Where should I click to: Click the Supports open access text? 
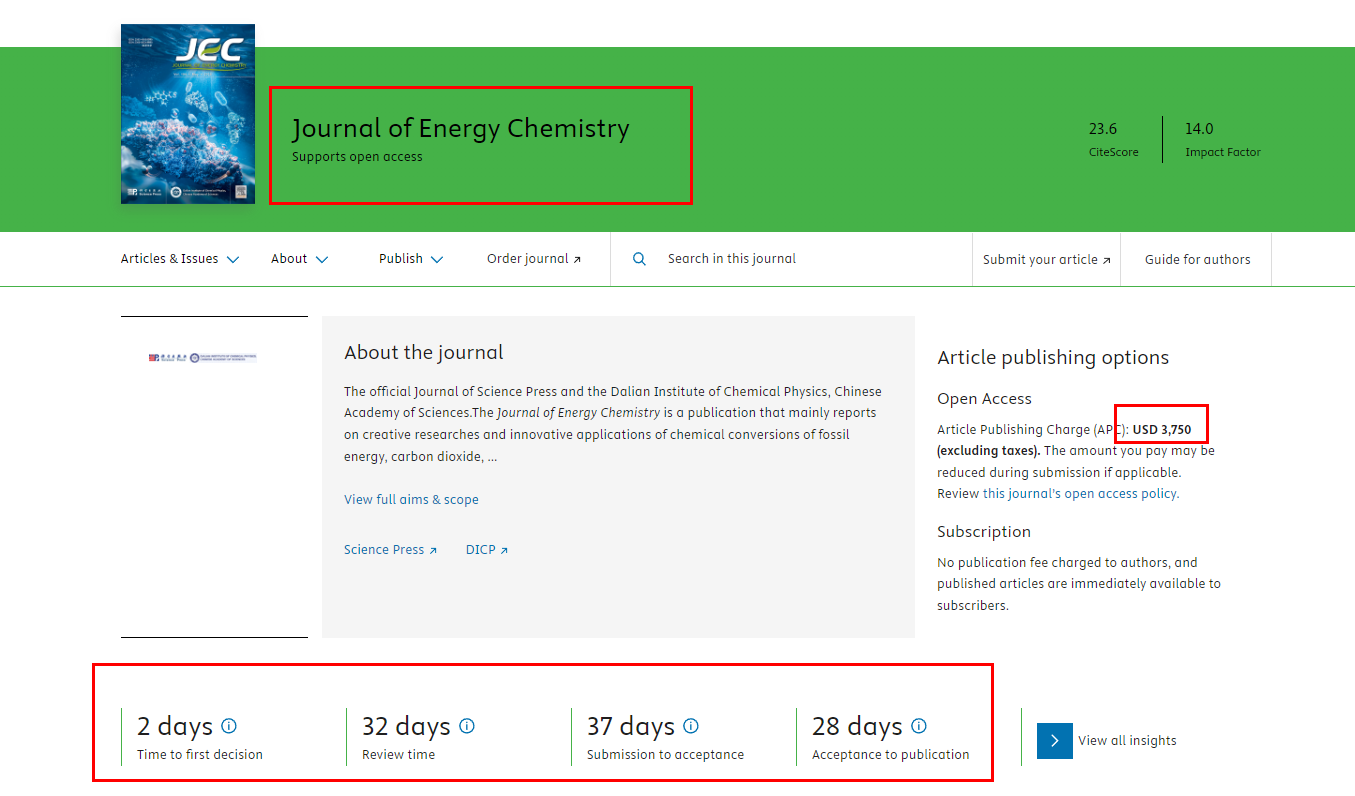coord(357,157)
